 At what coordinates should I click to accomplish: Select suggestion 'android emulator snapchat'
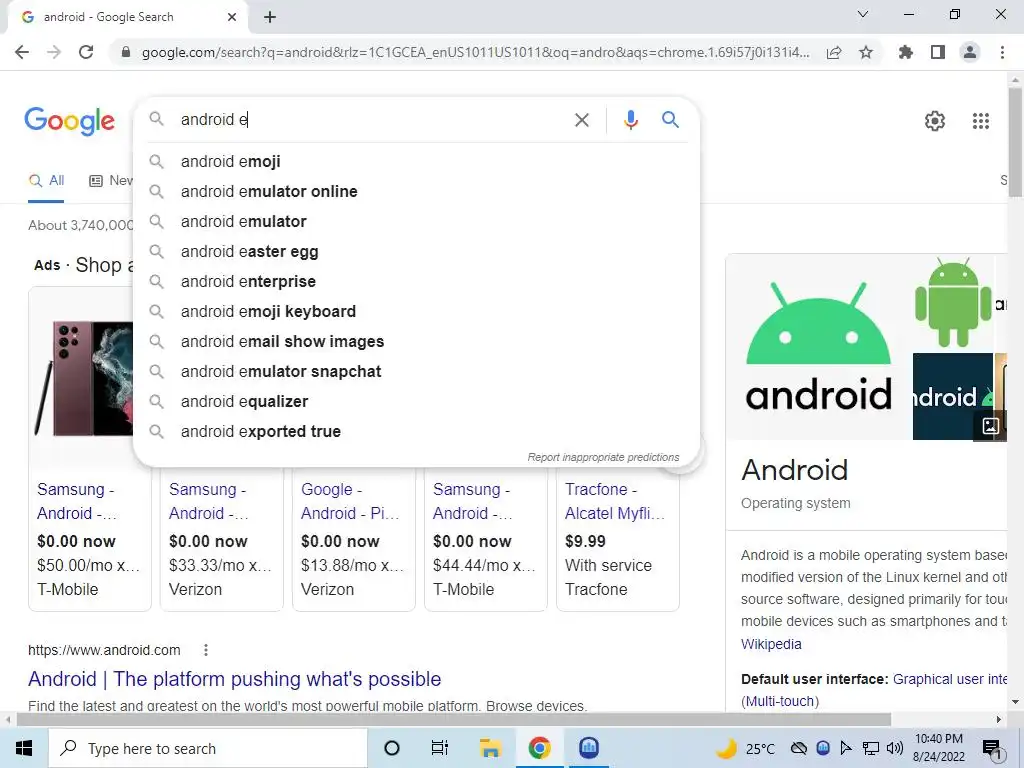416,372
